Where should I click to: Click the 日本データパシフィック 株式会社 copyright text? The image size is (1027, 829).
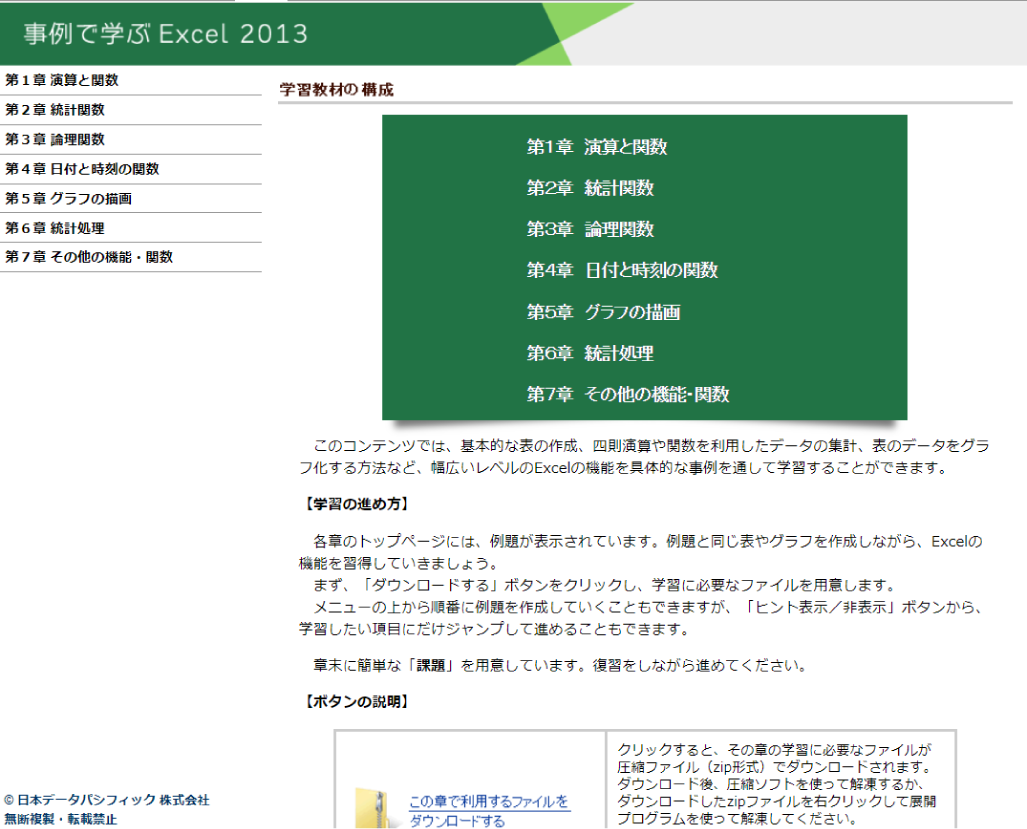point(107,800)
